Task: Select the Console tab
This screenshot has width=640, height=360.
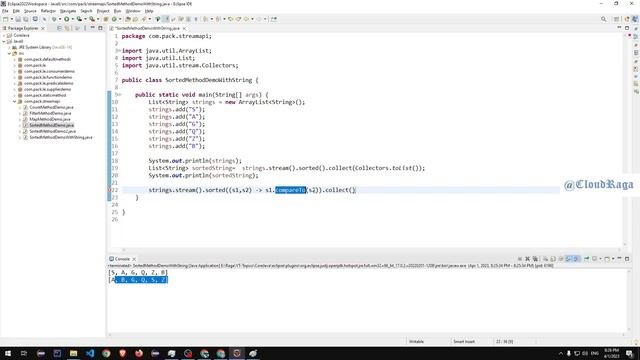Action: 122,259
